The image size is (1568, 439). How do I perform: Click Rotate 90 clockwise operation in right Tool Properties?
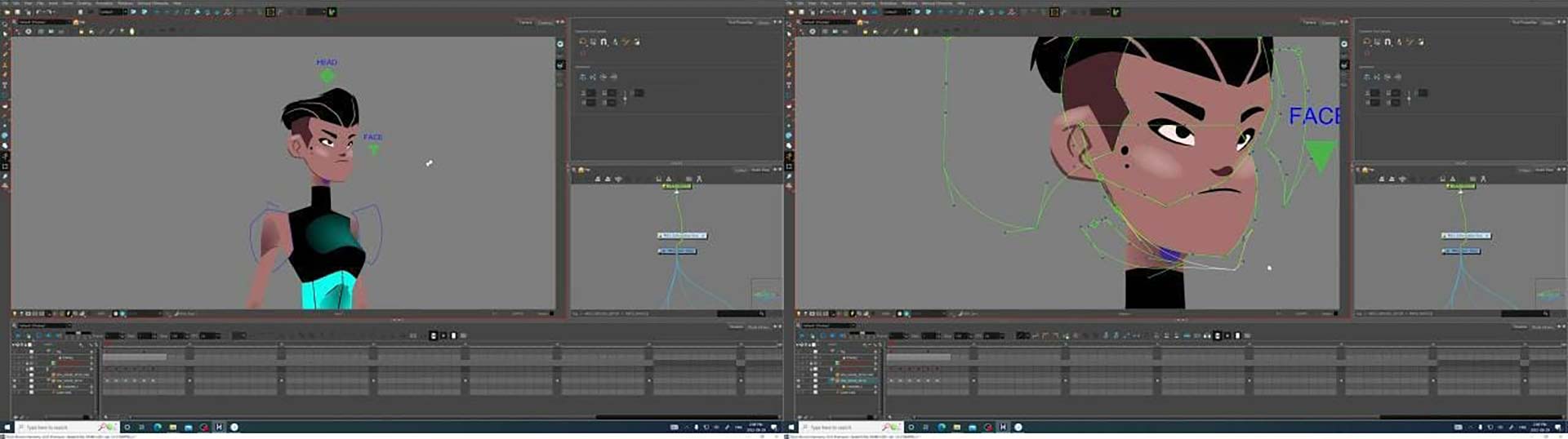coord(1388,77)
